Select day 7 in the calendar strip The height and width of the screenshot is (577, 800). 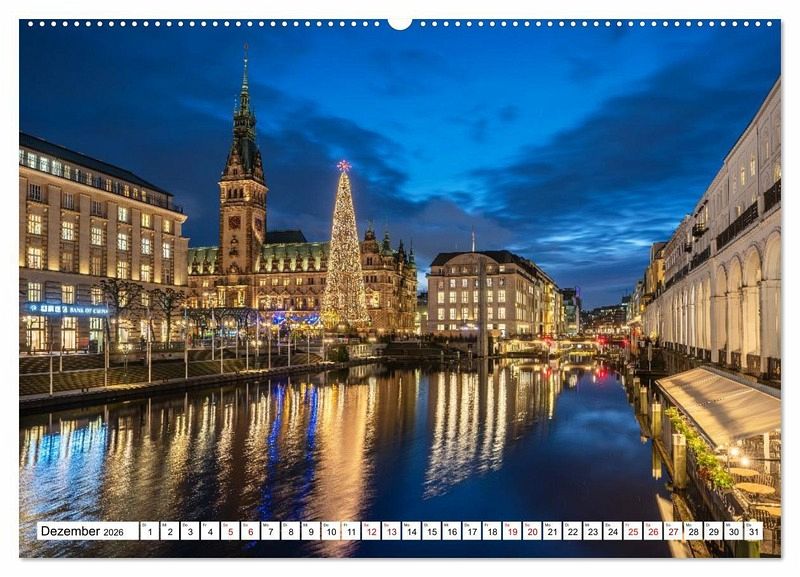270,531
